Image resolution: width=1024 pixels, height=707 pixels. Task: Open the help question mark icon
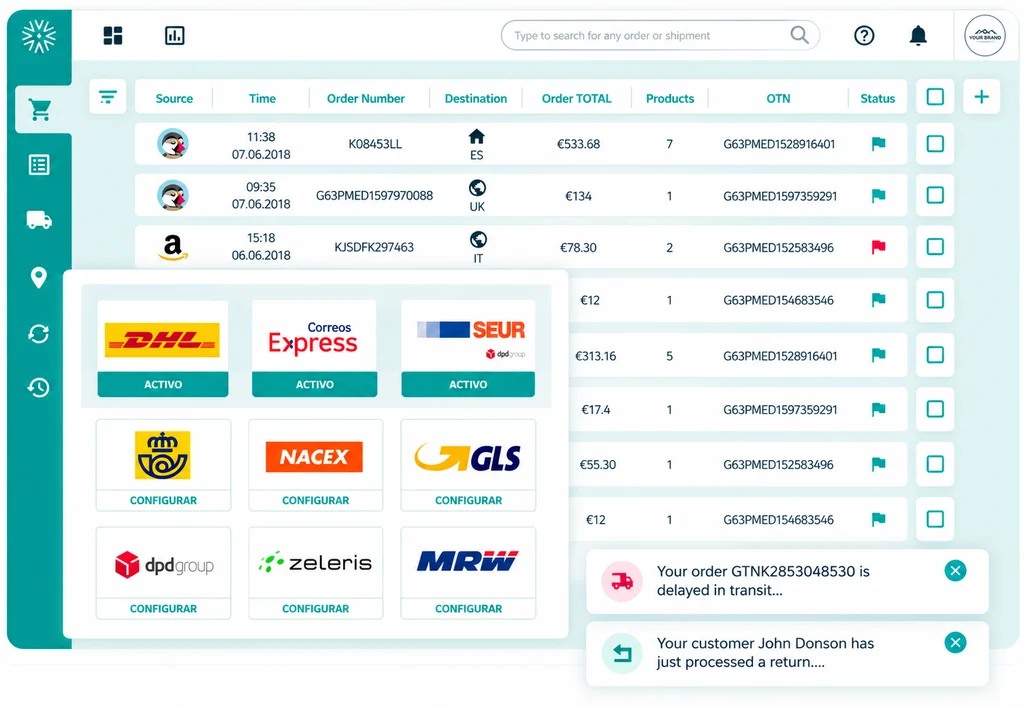coord(864,35)
